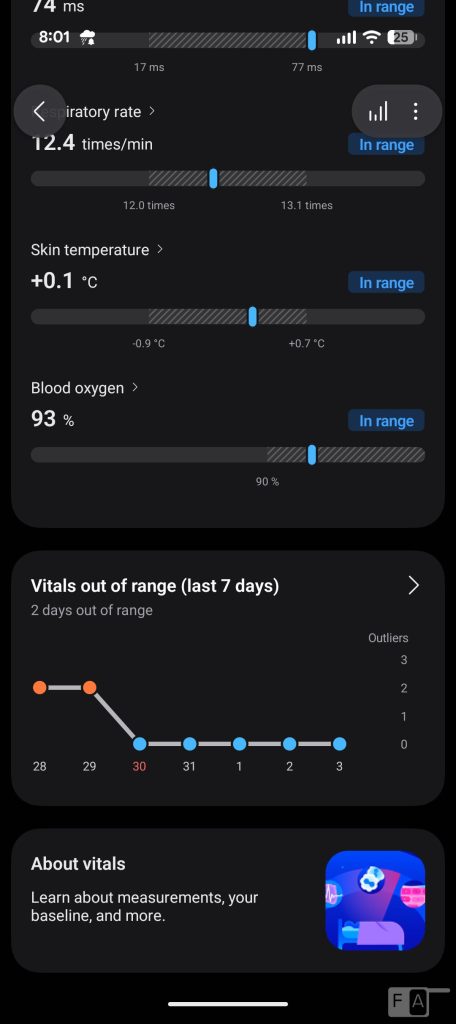Tap the Skin temperature In range badge
Viewport: 456px width, 1024px height.
pyautogui.click(x=386, y=283)
